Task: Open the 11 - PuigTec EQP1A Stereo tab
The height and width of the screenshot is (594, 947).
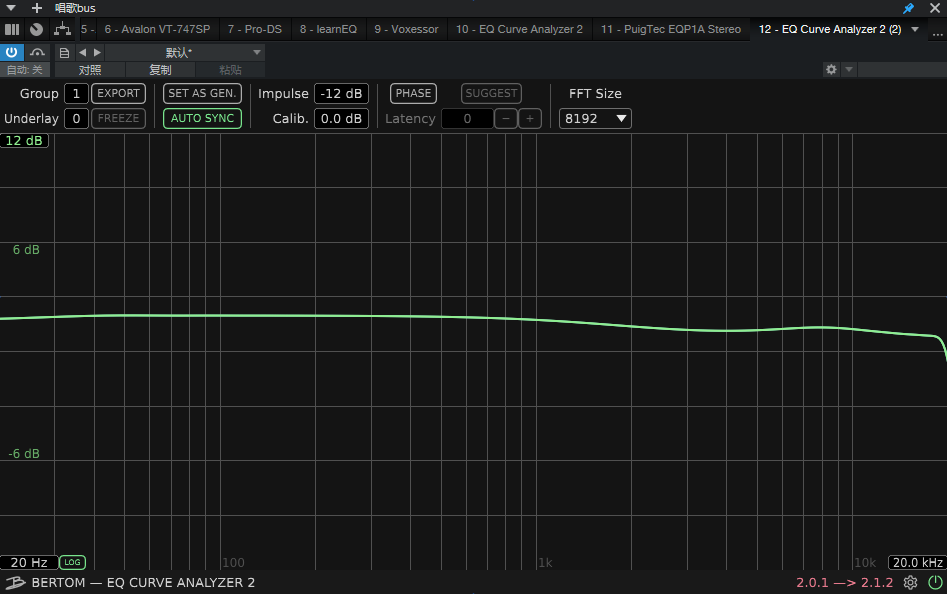Action: coord(670,29)
